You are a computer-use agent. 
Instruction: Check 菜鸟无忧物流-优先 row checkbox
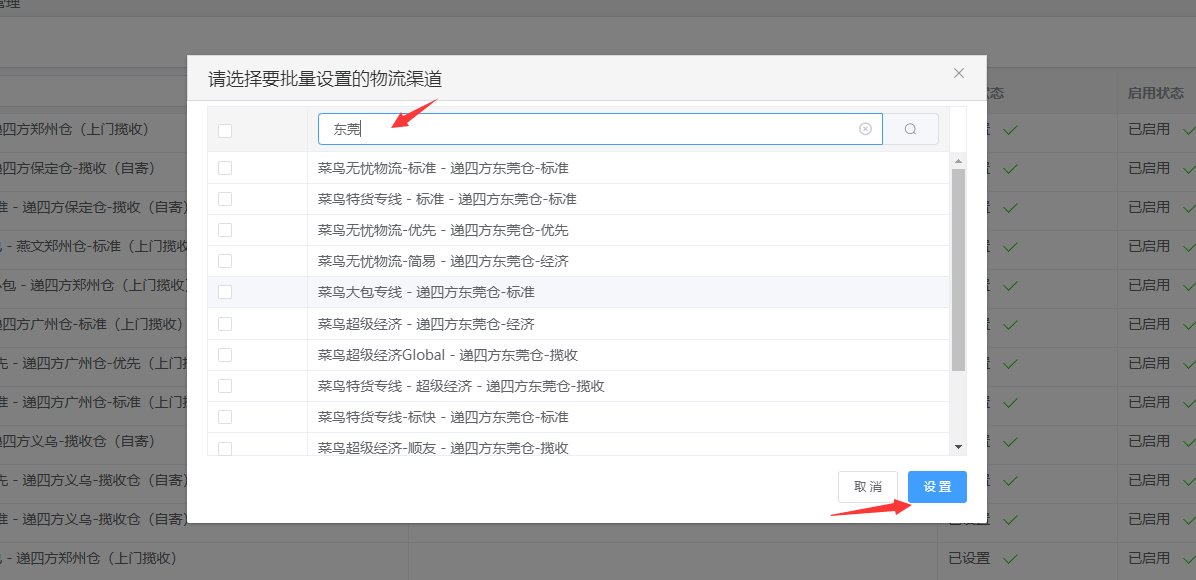tap(225, 230)
